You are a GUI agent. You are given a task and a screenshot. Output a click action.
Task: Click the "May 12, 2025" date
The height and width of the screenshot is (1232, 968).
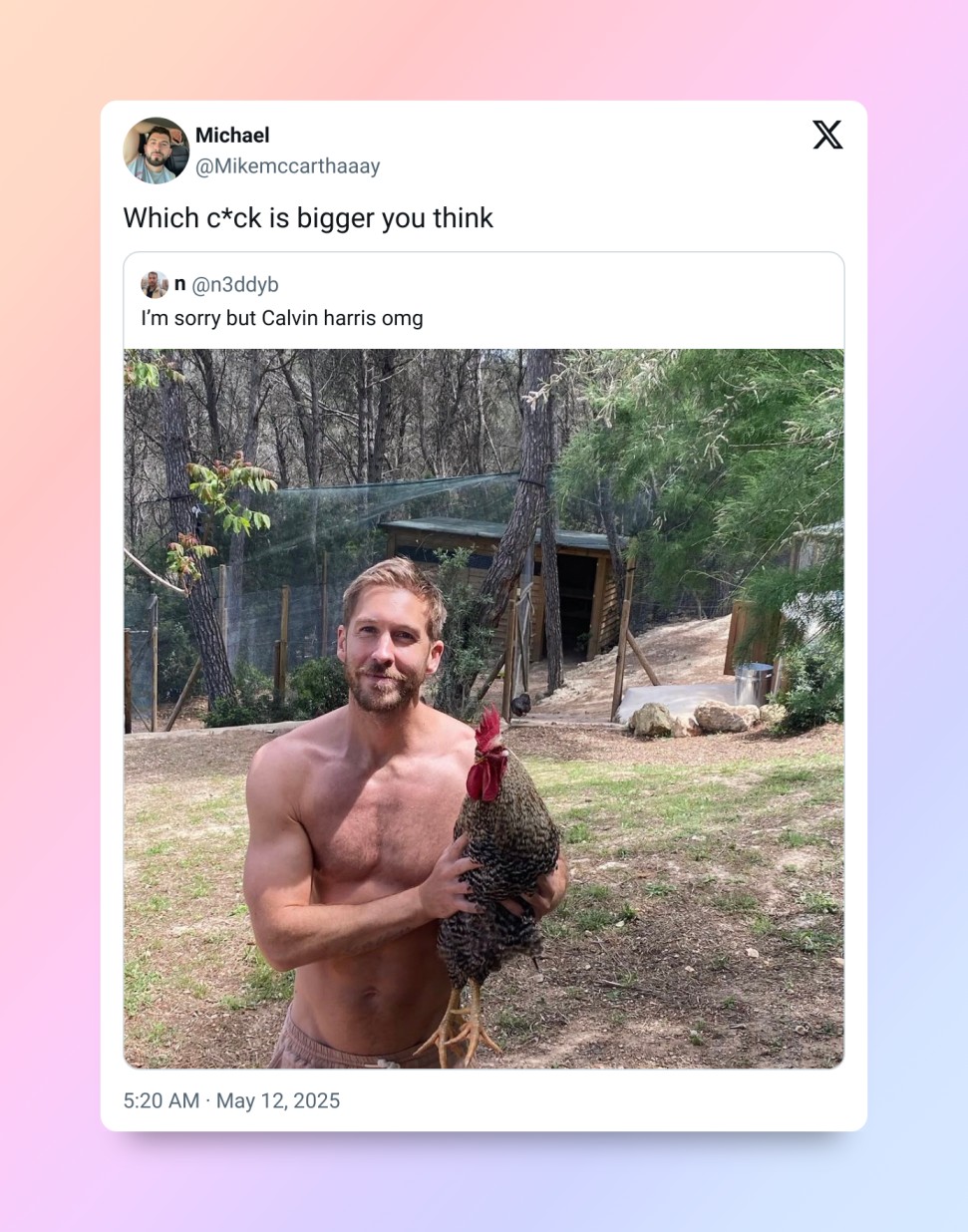point(278,1100)
